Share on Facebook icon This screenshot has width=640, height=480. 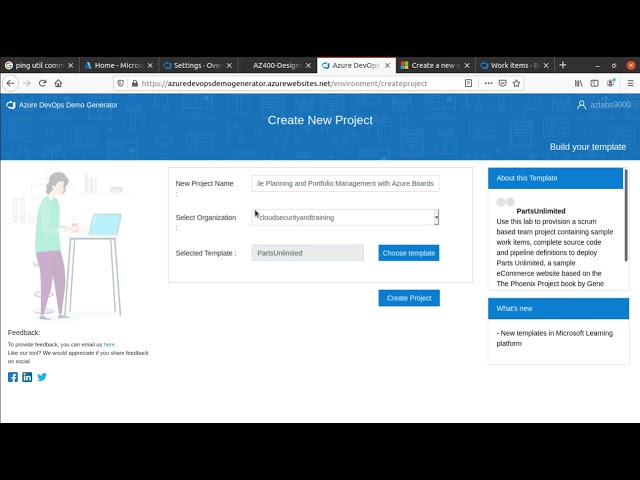(13, 377)
